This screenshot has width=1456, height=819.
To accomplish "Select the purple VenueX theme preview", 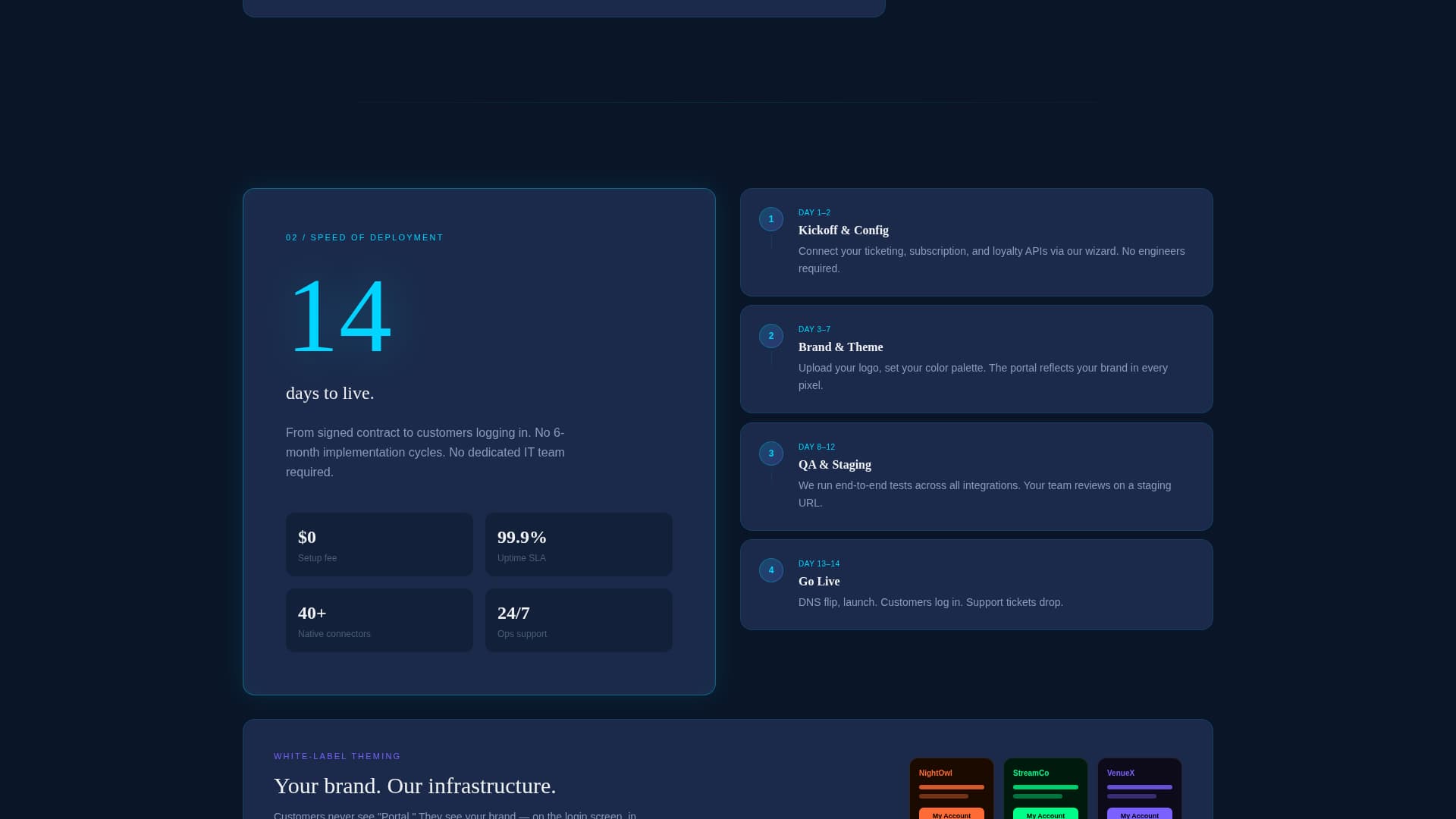I will pos(1140,789).
